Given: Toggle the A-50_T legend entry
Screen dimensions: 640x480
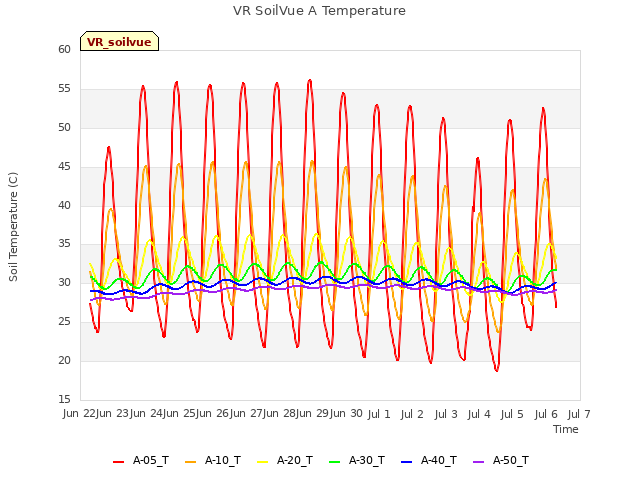Looking at the screenshot, I should [501, 460].
